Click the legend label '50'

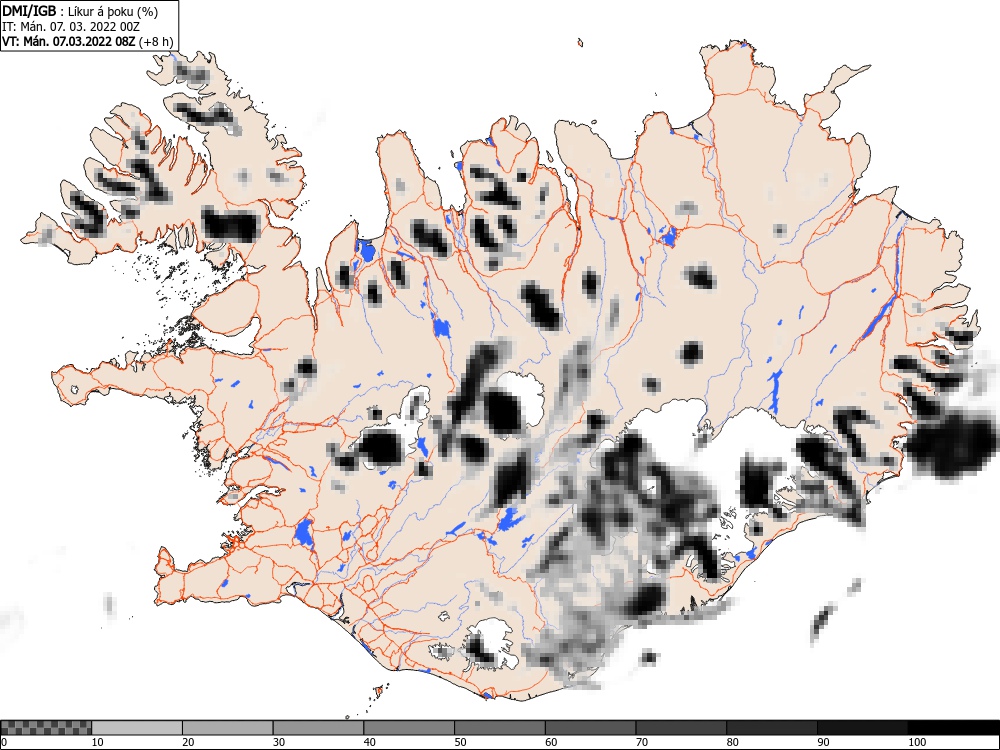(x=460, y=742)
